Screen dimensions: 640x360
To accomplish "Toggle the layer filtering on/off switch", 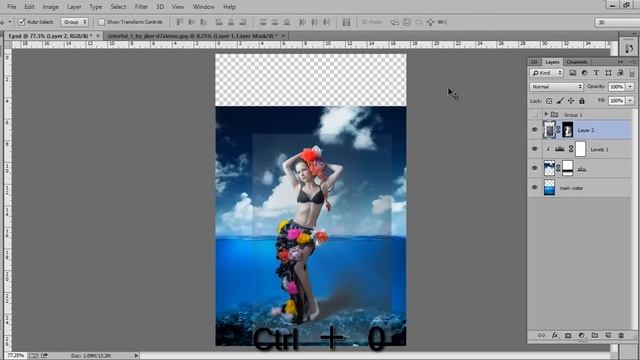I will [x=632, y=73].
